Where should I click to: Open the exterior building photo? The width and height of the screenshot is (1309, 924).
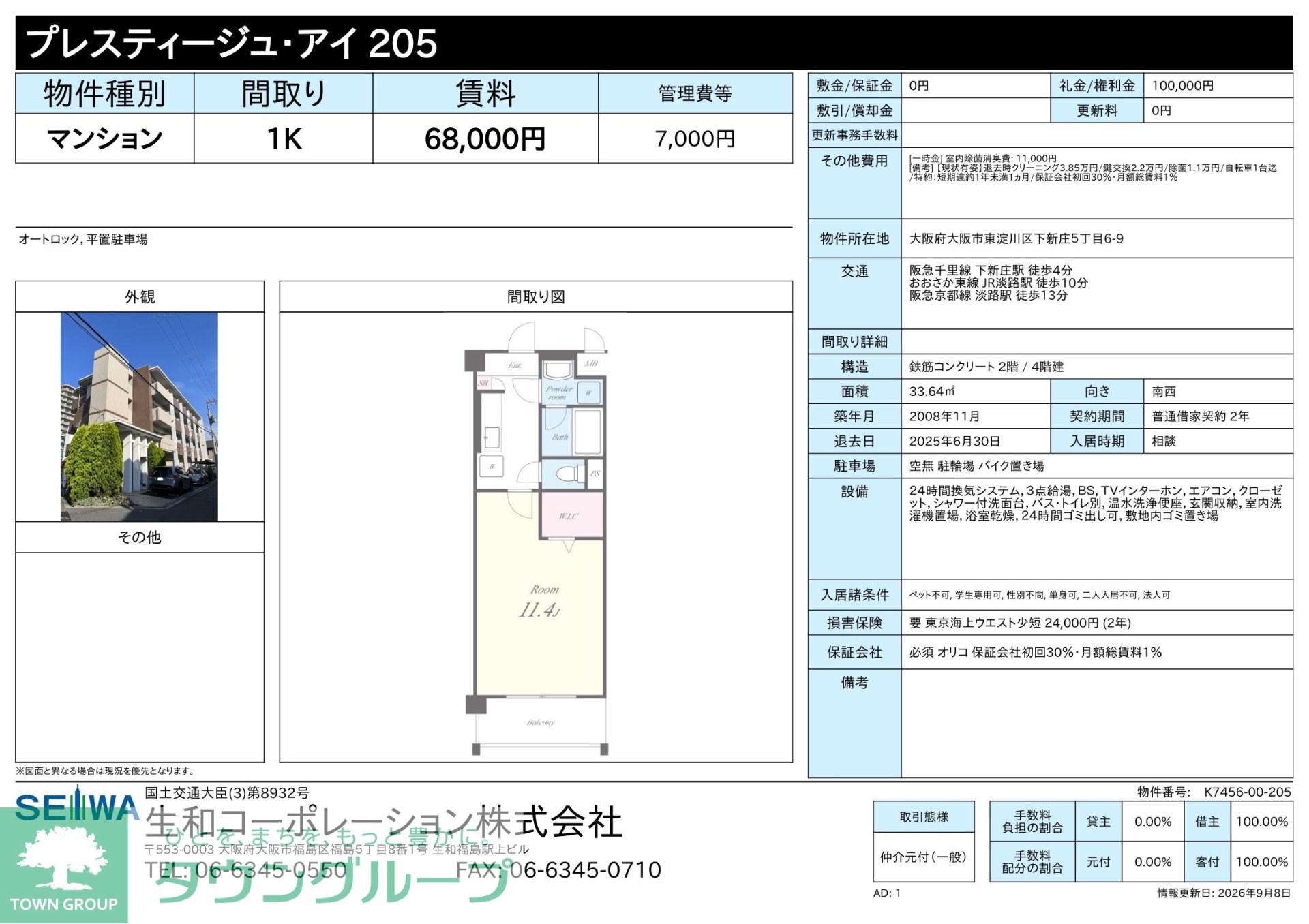(139, 416)
